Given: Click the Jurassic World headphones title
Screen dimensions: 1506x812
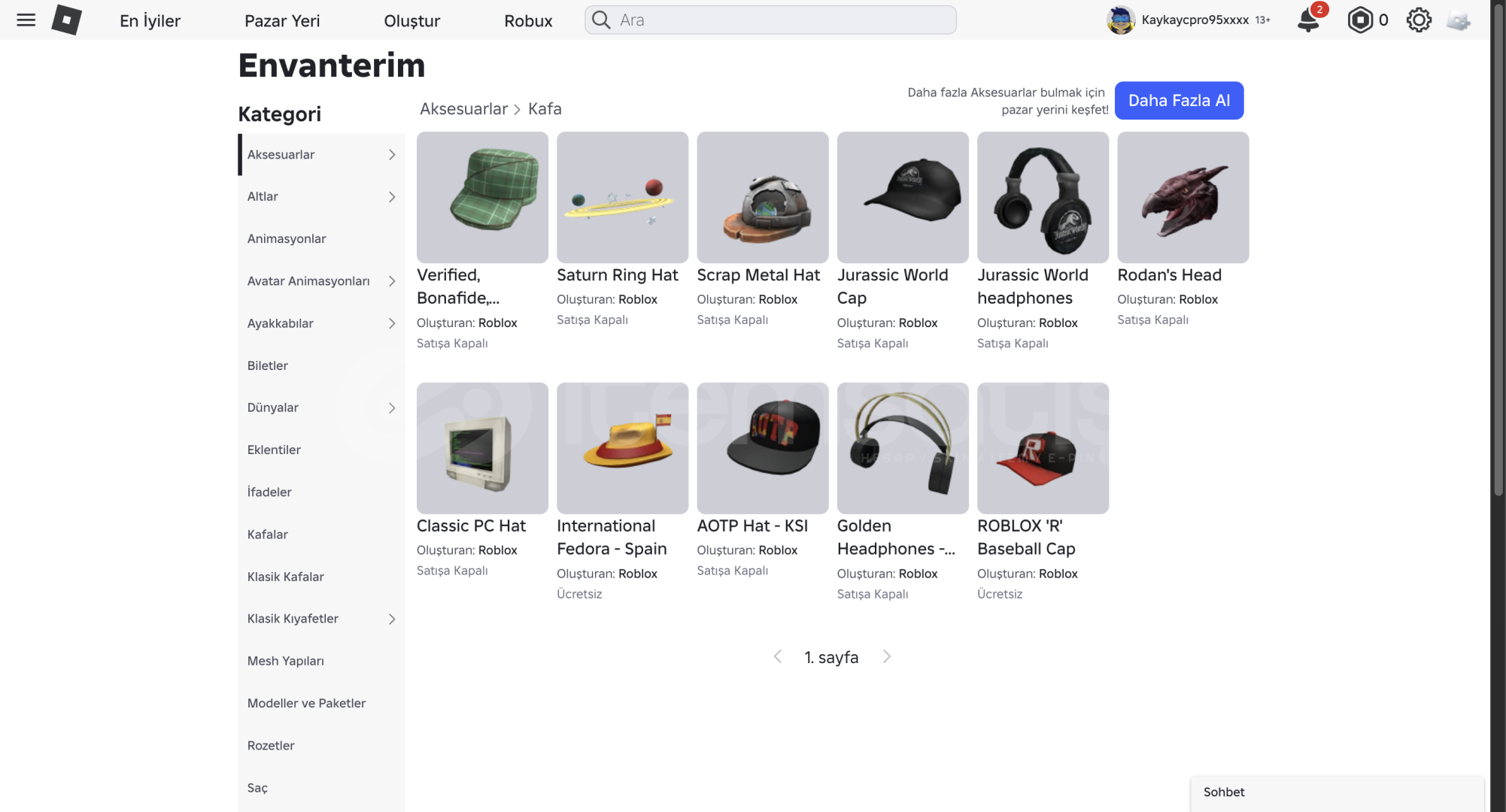Looking at the screenshot, I should [1033, 286].
